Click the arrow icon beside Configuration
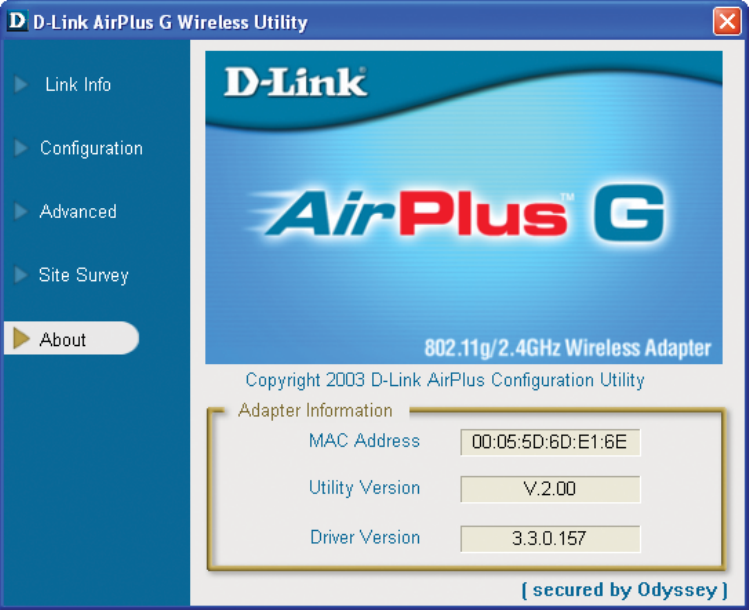749x610 pixels. pyautogui.click(x=21, y=148)
